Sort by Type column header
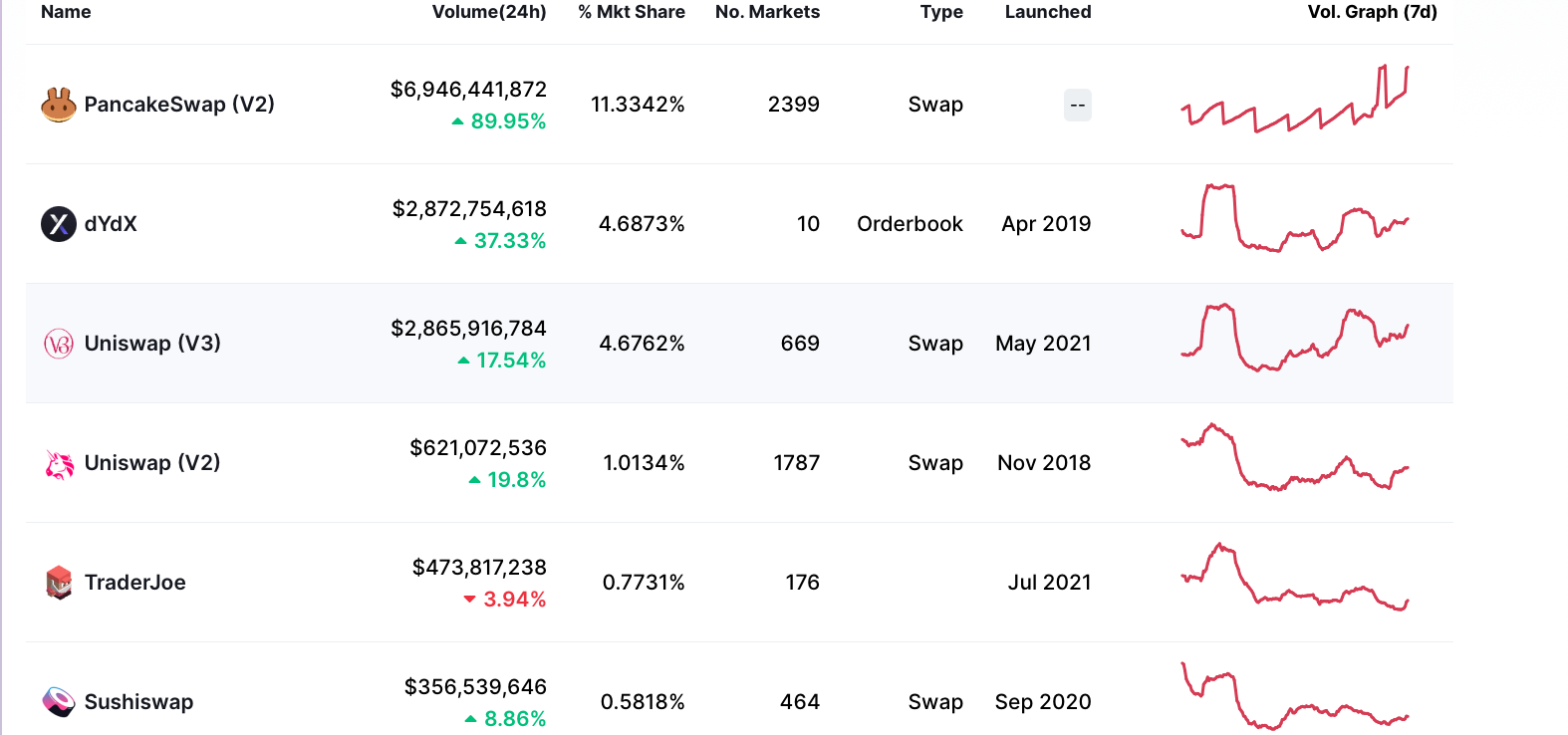 (941, 12)
